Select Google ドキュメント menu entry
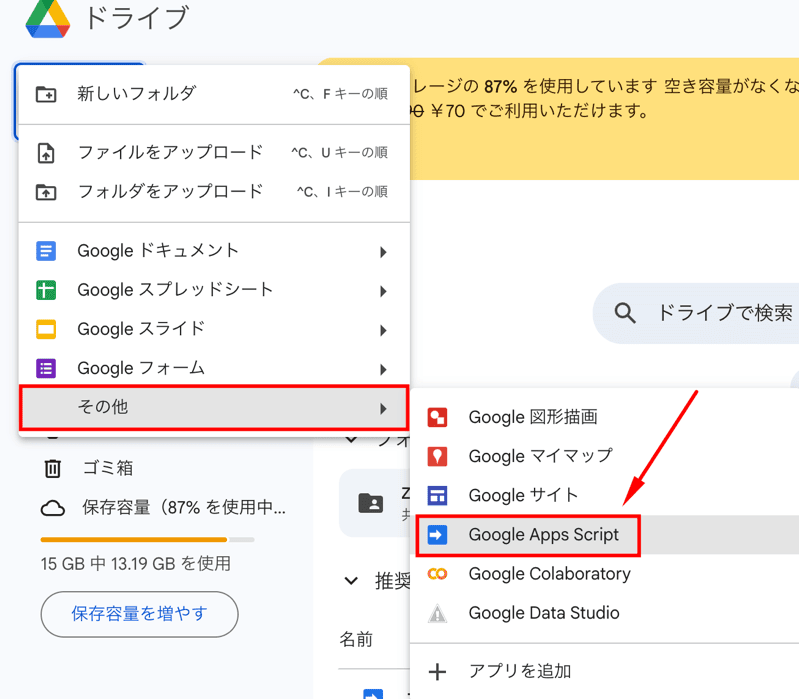This screenshot has height=699, width=799. (x=214, y=251)
